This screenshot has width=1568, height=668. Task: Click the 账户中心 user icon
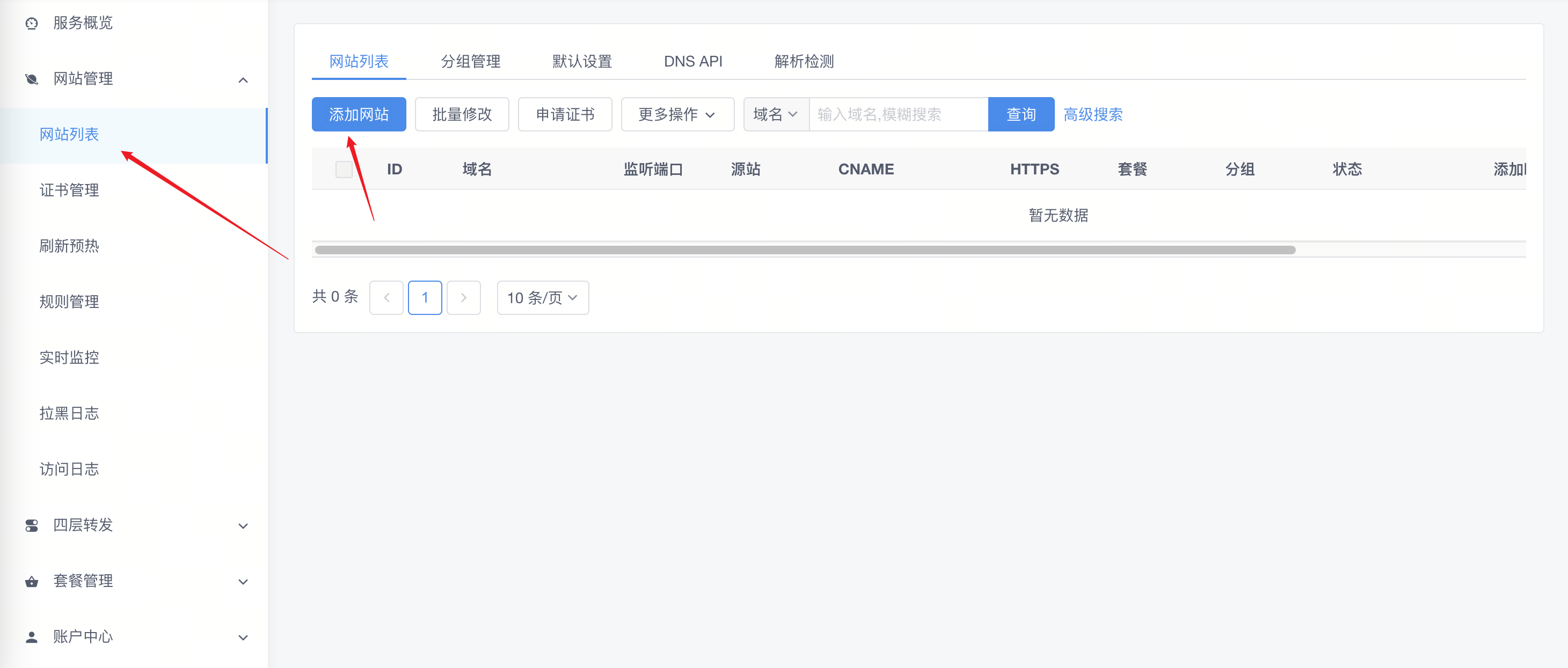pos(31,637)
